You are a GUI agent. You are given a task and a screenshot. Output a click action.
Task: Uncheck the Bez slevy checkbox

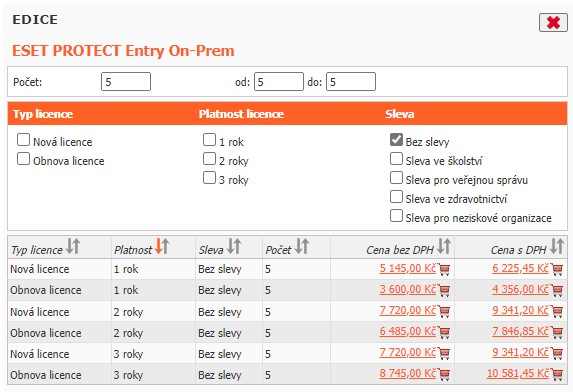[396, 140]
